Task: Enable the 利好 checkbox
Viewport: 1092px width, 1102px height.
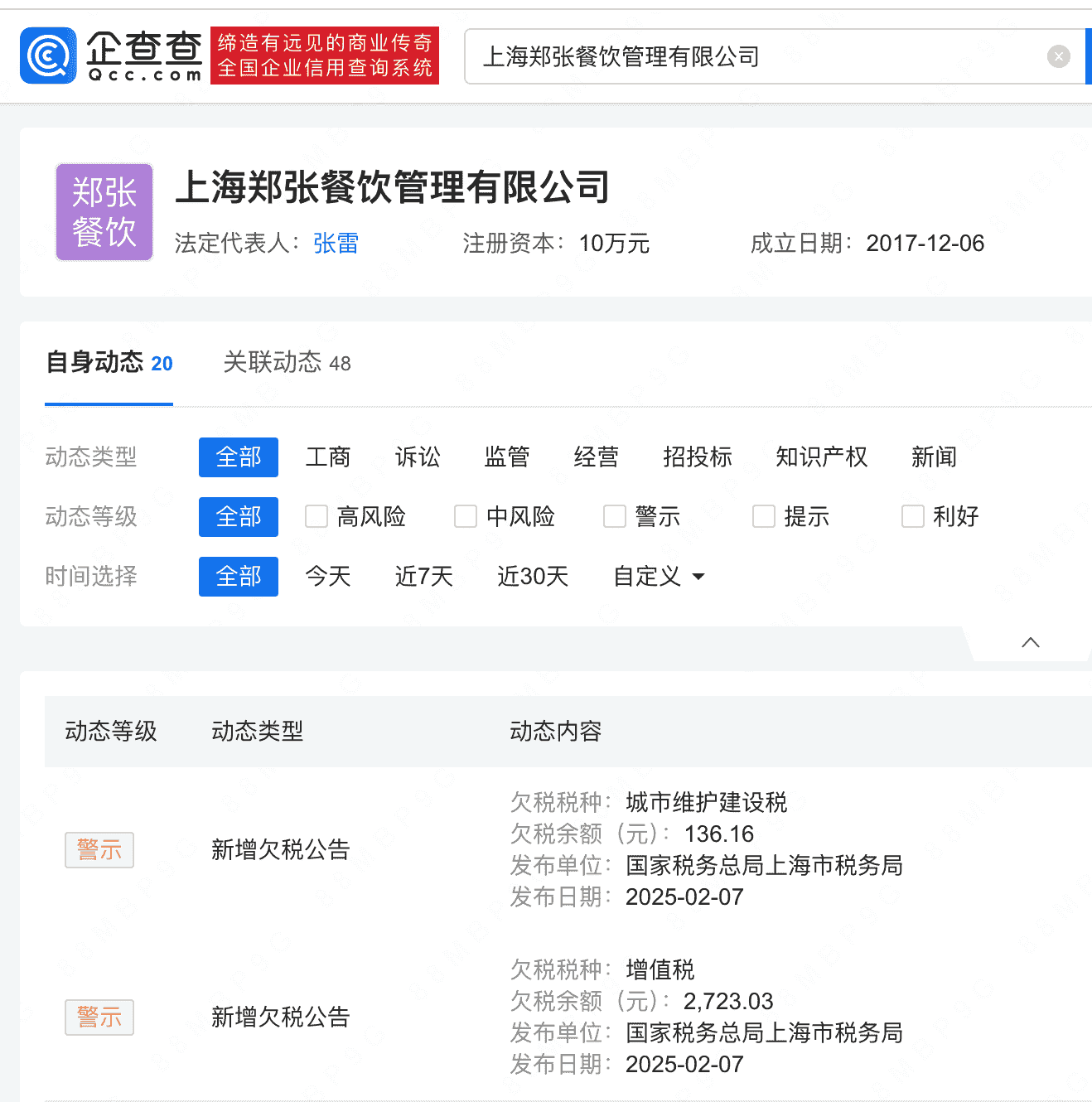Action: tap(912, 516)
